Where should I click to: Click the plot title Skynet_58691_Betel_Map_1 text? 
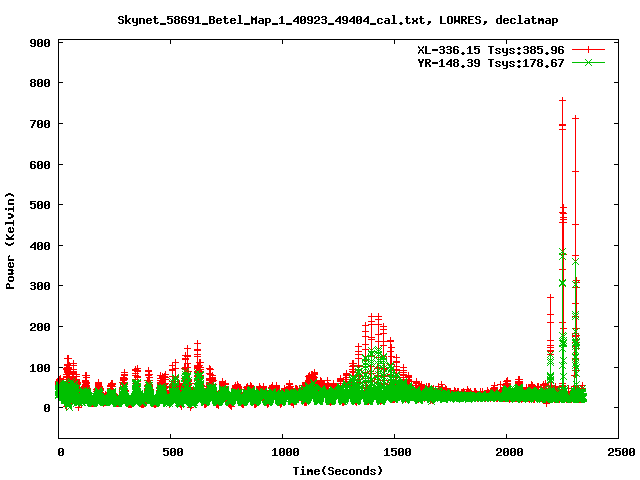click(x=338, y=20)
